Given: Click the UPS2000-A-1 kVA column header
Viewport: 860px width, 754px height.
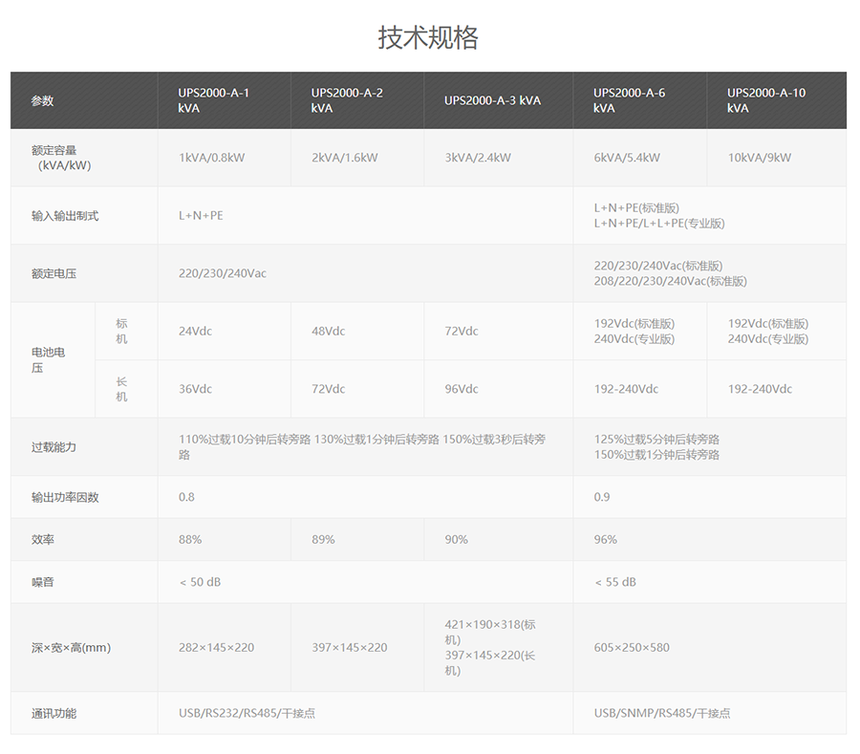Looking at the screenshot, I should 214,100.
